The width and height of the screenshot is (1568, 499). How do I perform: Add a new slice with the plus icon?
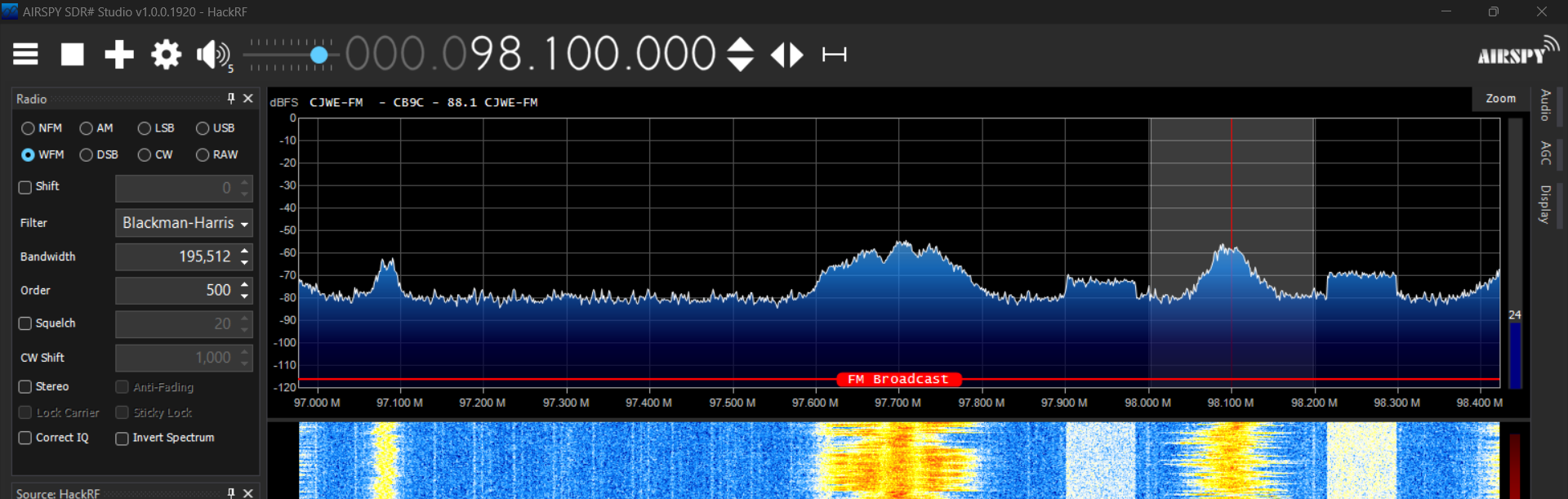point(119,55)
